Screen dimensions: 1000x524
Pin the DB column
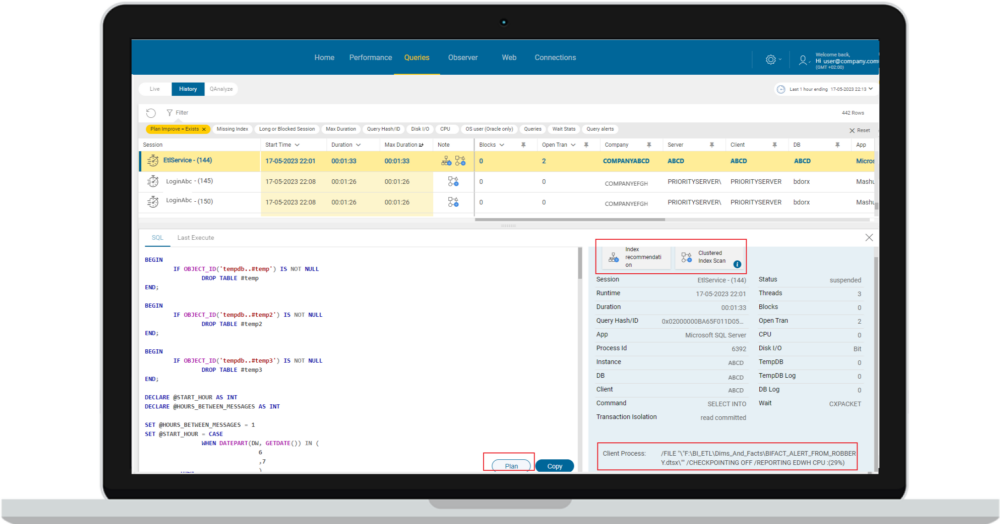click(x=837, y=145)
